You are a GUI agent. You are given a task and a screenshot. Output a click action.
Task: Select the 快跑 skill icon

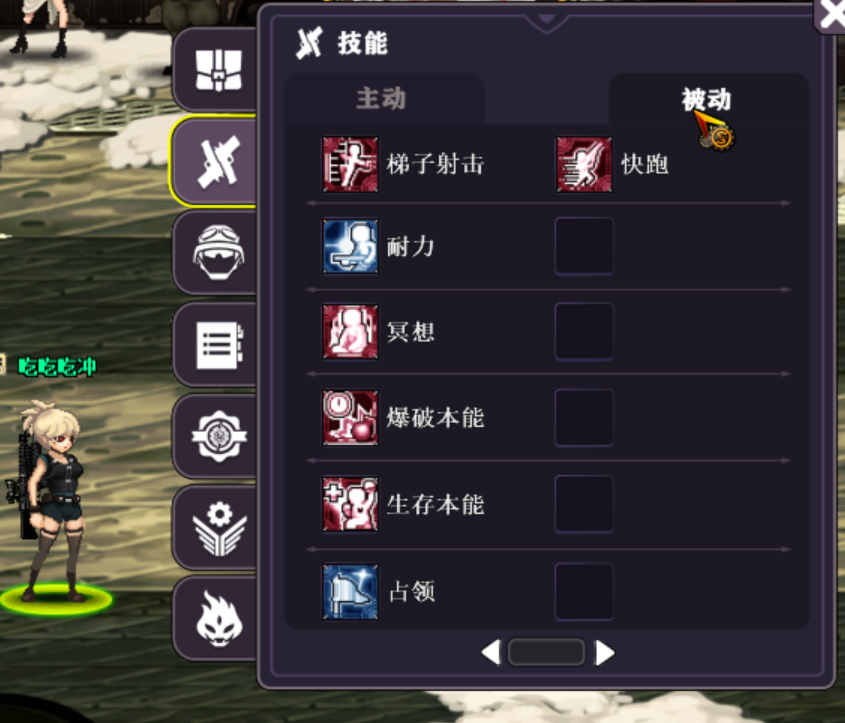[x=584, y=164]
